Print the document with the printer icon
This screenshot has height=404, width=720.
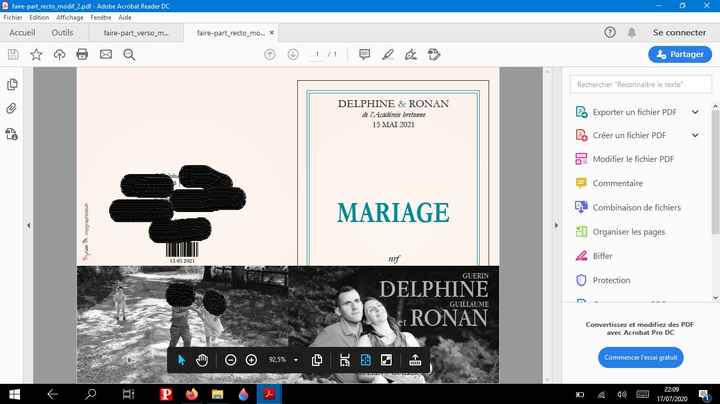(x=82, y=55)
